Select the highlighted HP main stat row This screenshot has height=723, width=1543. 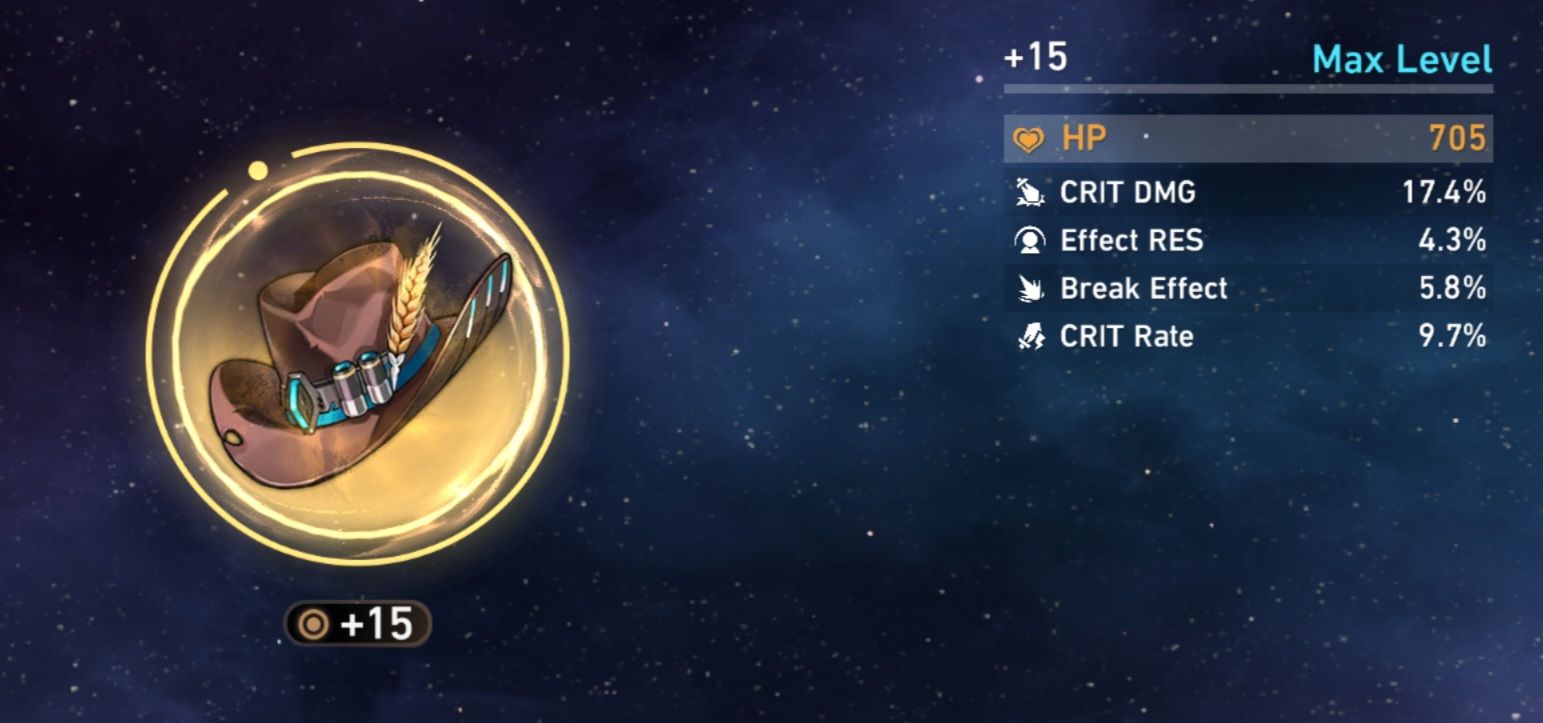coord(1248,139)
